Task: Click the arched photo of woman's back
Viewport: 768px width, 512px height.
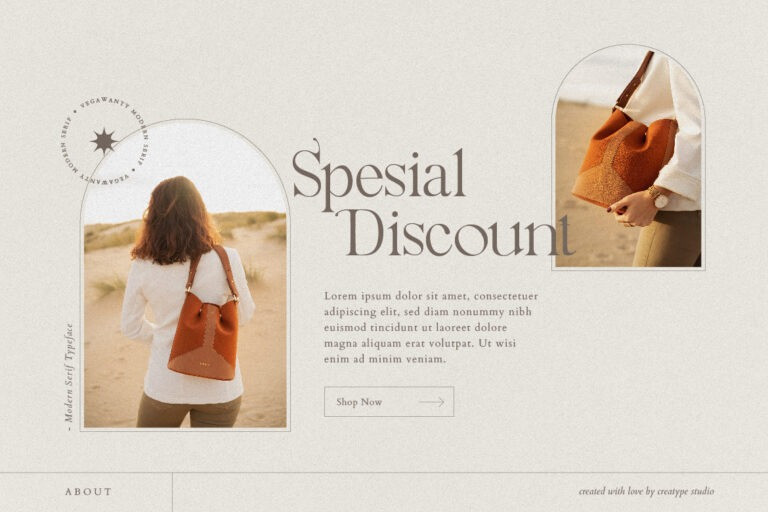Action: pos(185,275)
